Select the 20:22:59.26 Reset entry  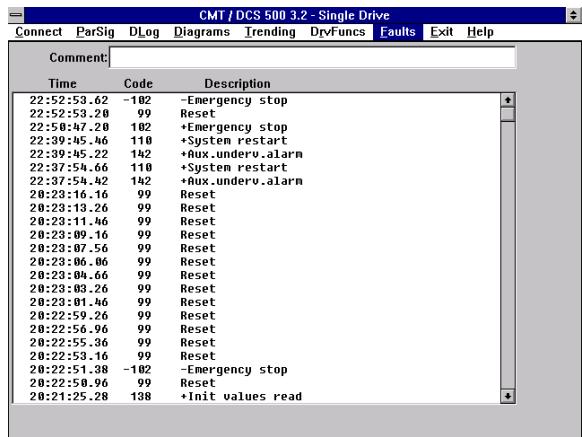[256, 316]
